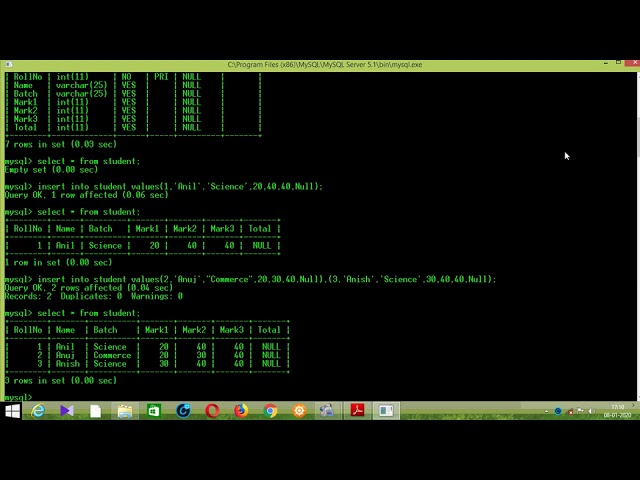Viewport: 640px width, 480px height.
Task: Click '3 rows in set (0.00 sec)'
Action: [x=60, y=380]
